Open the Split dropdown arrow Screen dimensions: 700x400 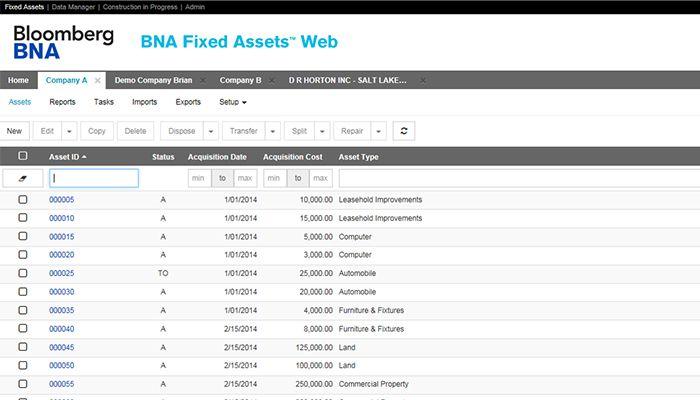pyautogui.click(x=322, y=131)
